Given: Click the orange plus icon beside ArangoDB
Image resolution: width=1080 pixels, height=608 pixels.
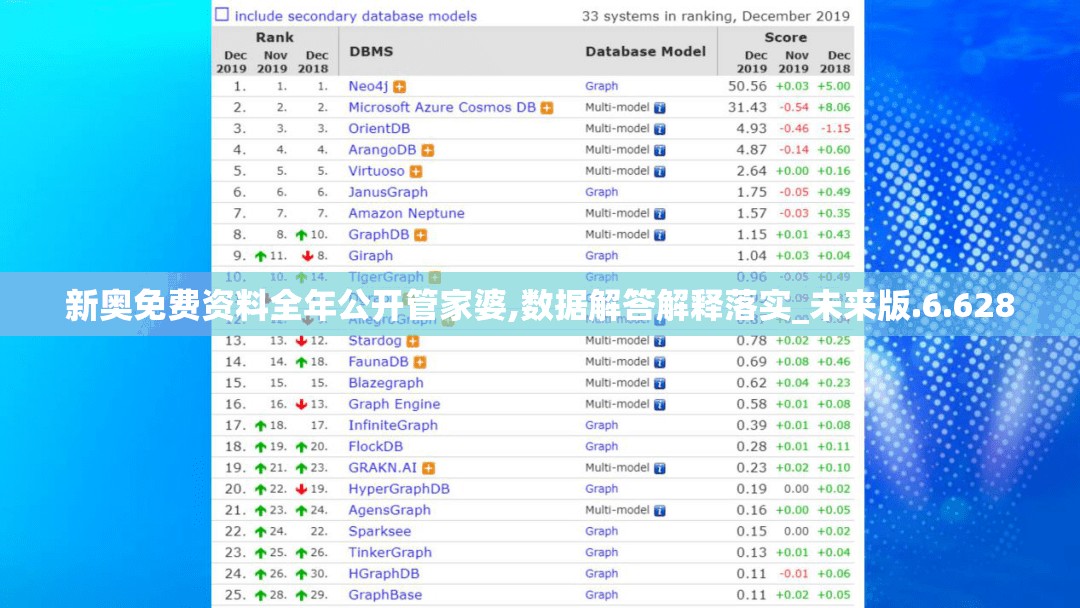Looking at the screenshot, I should coord(428,150).
